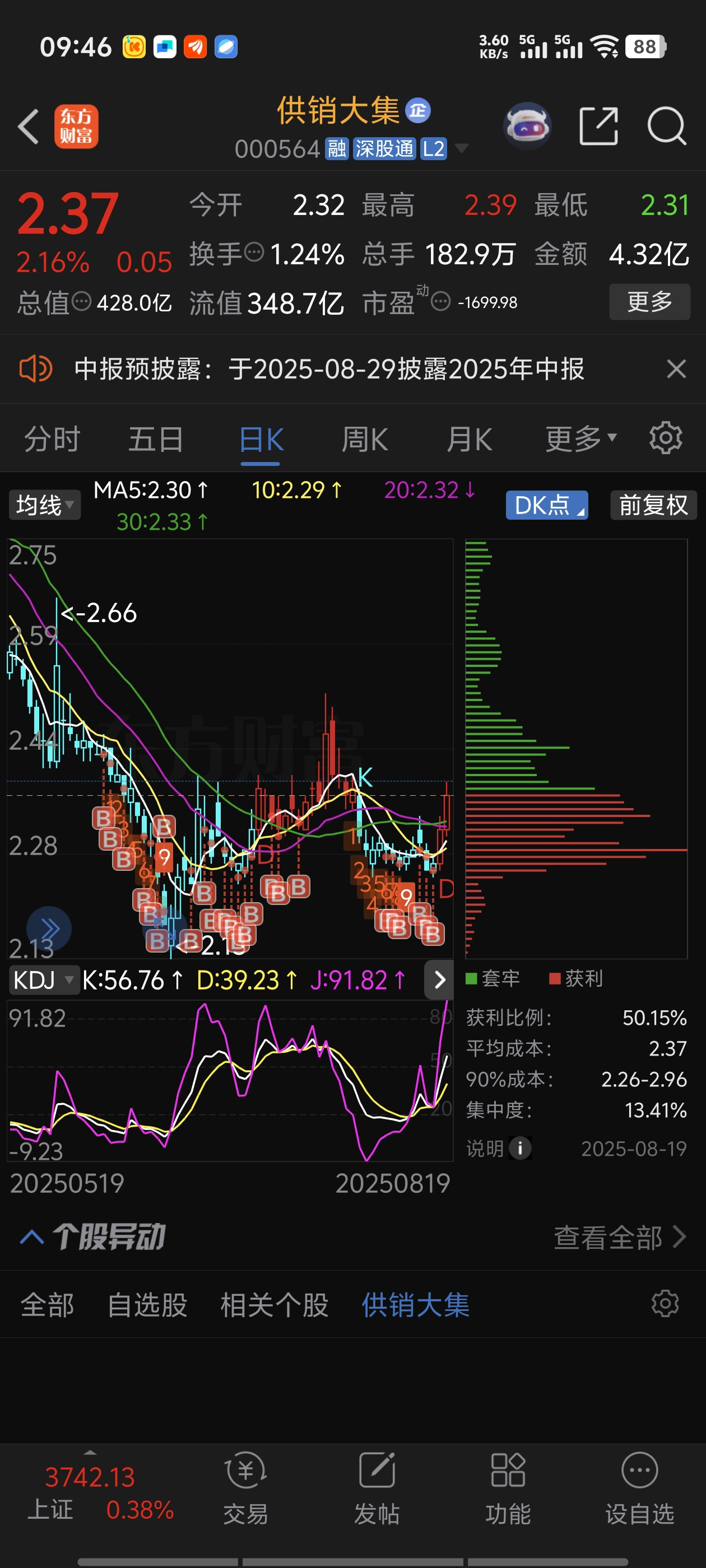
Task: Open 个股异动 settings gear icon
Action: pos(665,1303)
